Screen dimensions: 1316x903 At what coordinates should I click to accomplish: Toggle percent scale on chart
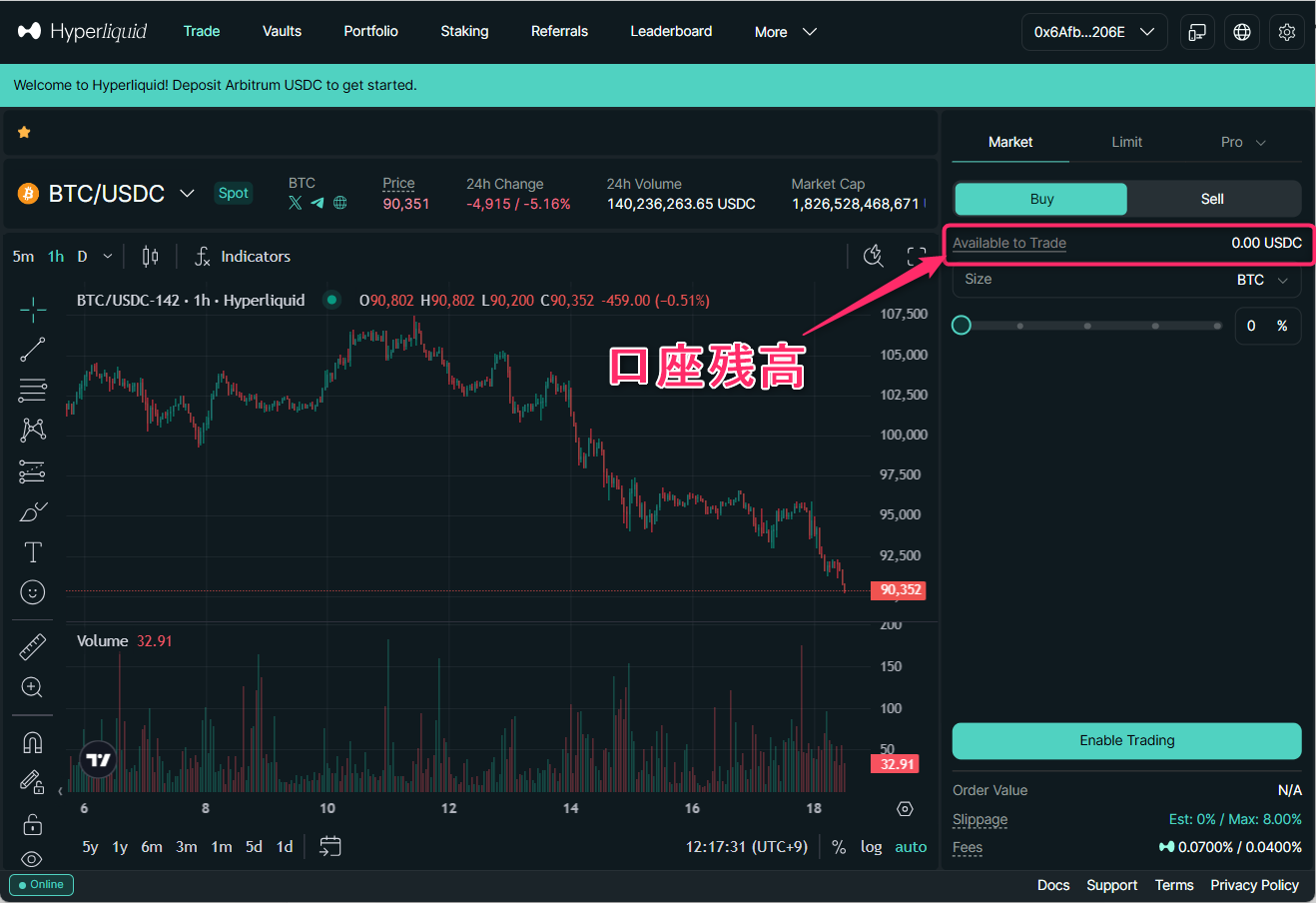point(839,847)
